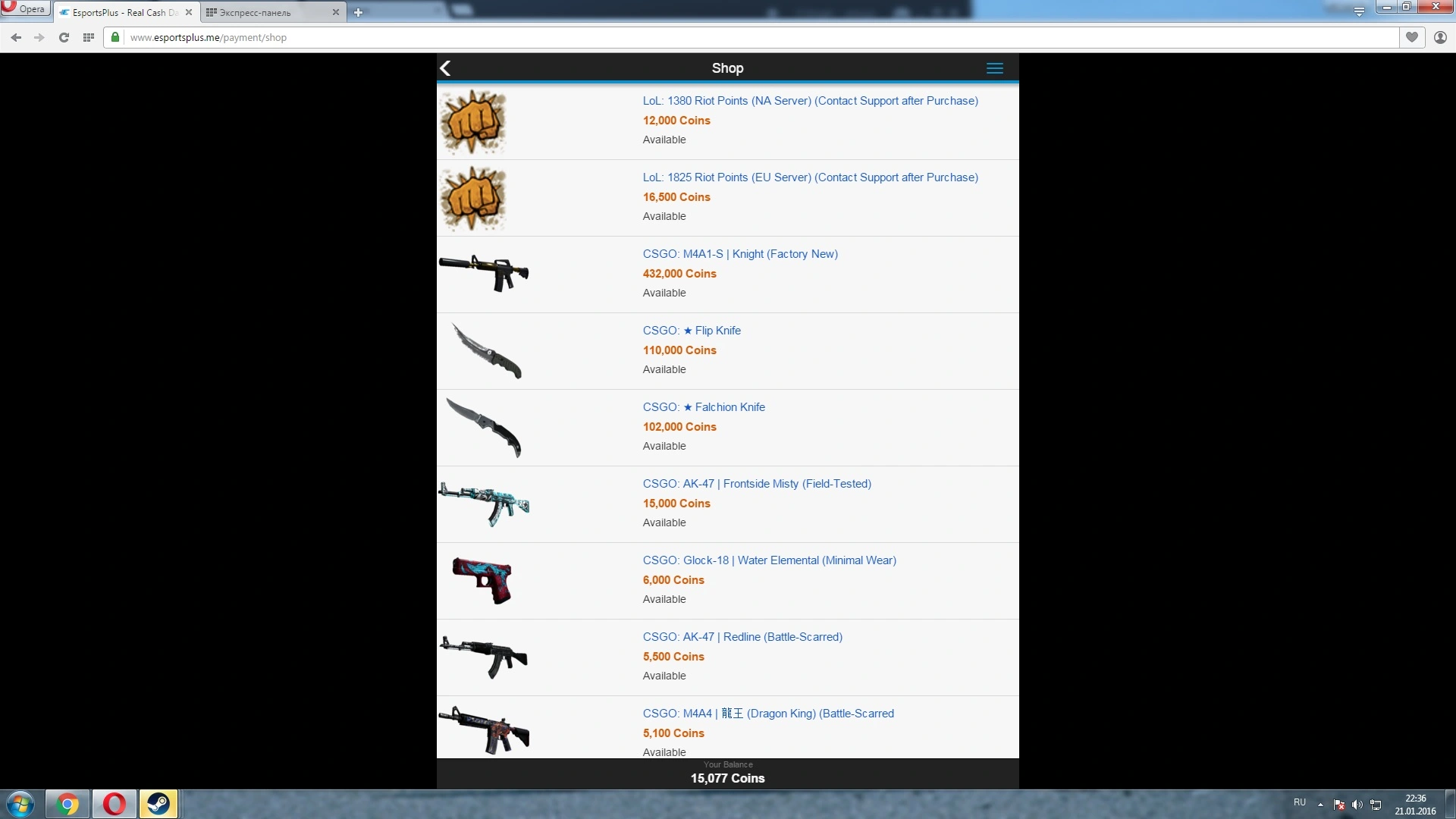This screenshot has height=819, width=1456.
Task: Click the browser back arrow
Action: click(x=16, y=37)
